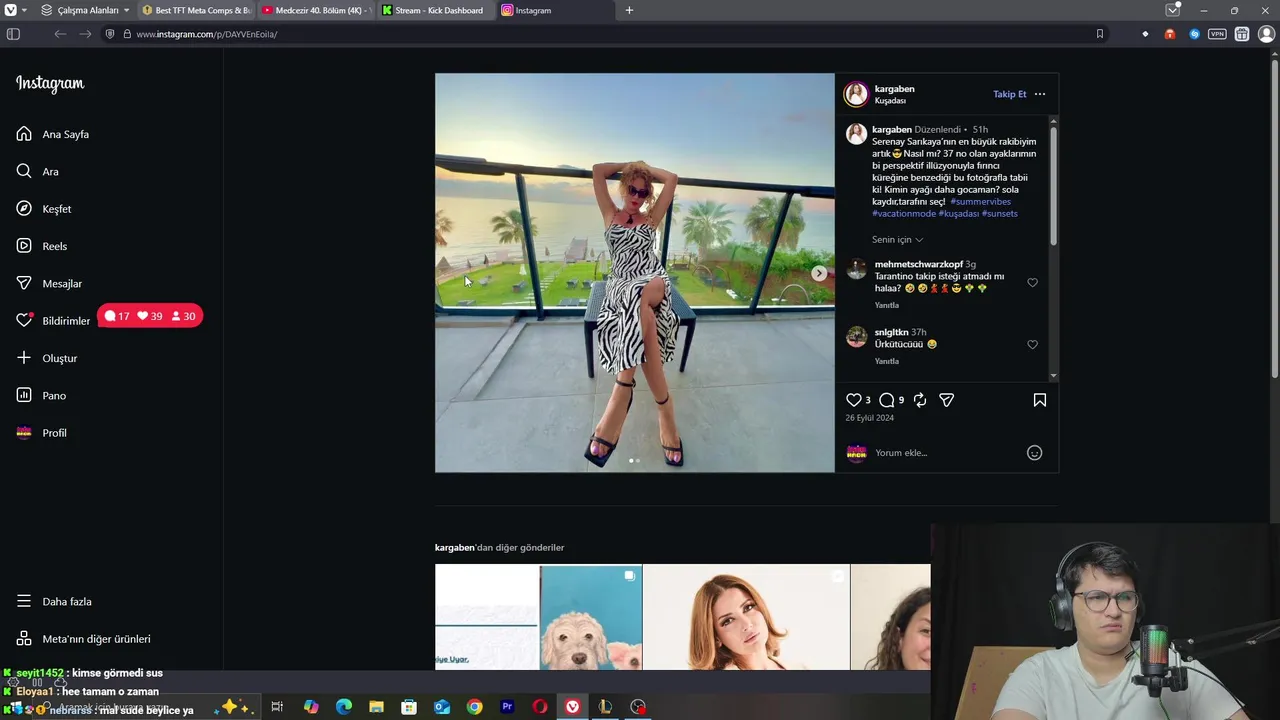Image resolution: width=1280 pixels, height=720 pixels.
Task: Reply to snlgltkn's comment via Yanıtla
Action: click(x=886, y=361)
